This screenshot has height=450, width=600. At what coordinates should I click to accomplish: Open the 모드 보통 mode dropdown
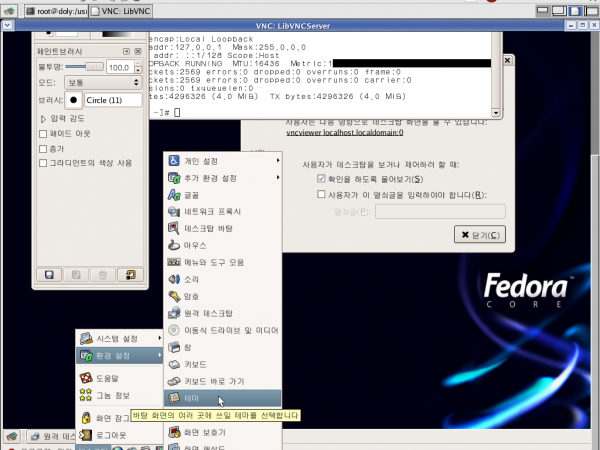103,82
